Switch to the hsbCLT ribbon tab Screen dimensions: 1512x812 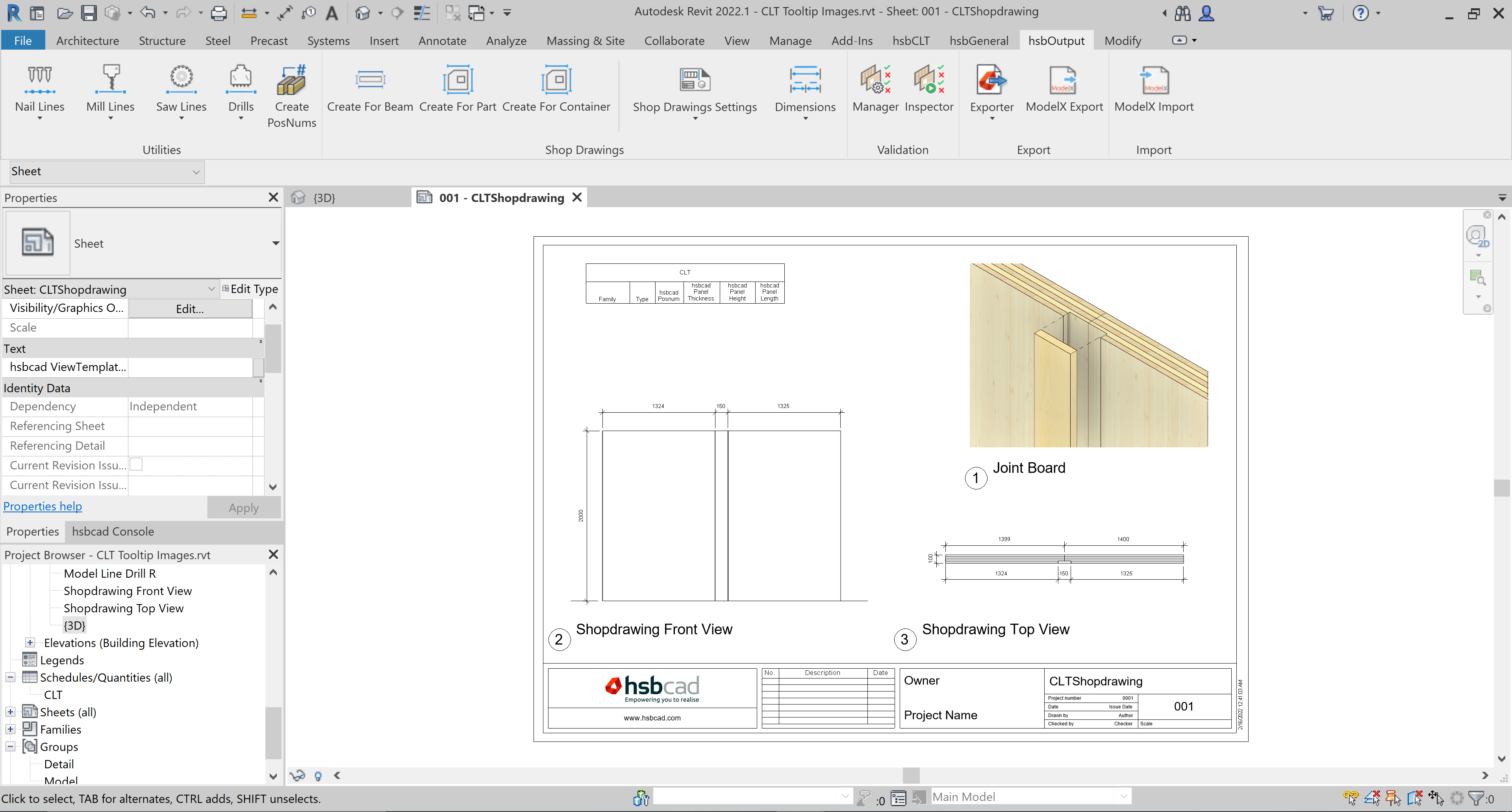(x=910, y=41)
